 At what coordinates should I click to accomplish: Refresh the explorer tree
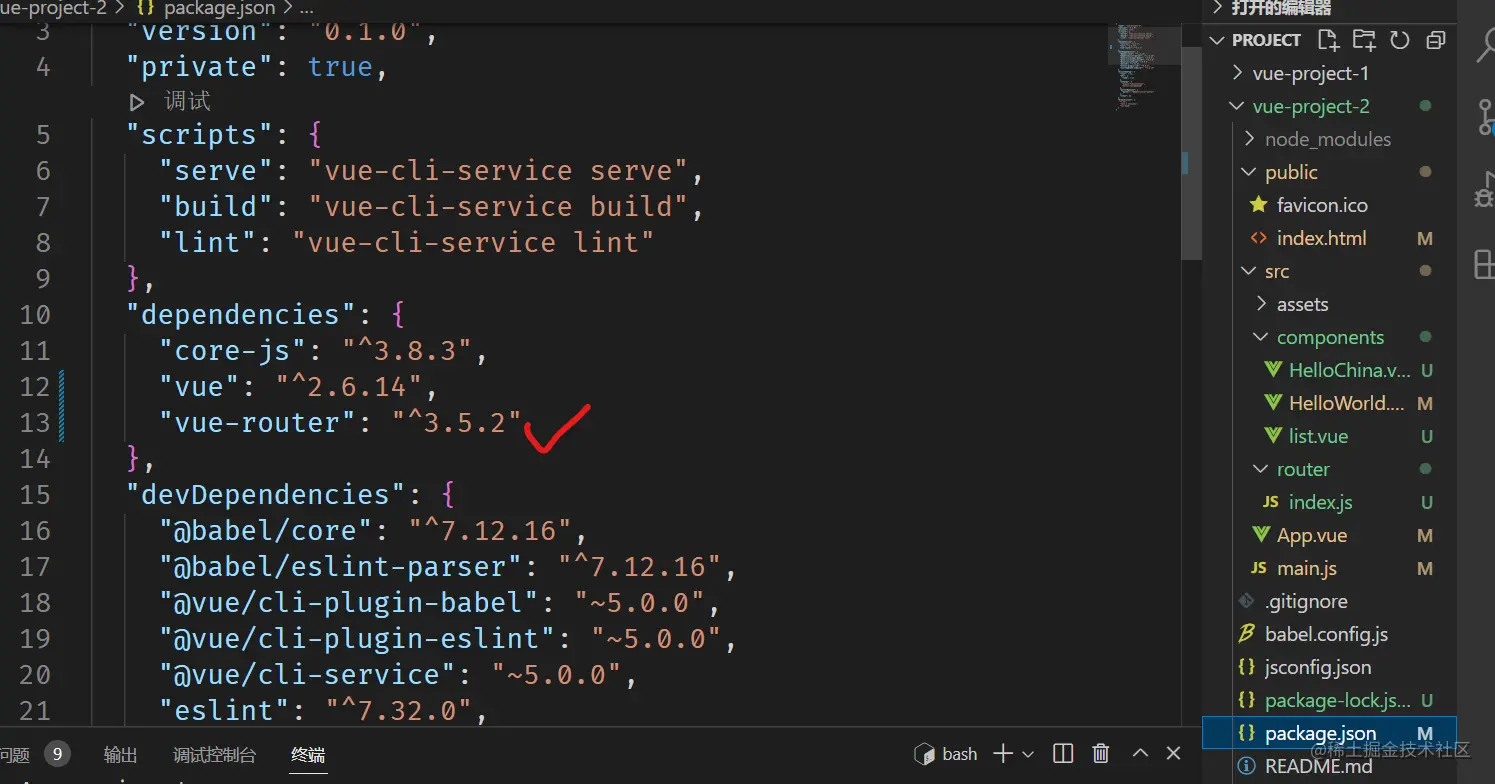1400,40
